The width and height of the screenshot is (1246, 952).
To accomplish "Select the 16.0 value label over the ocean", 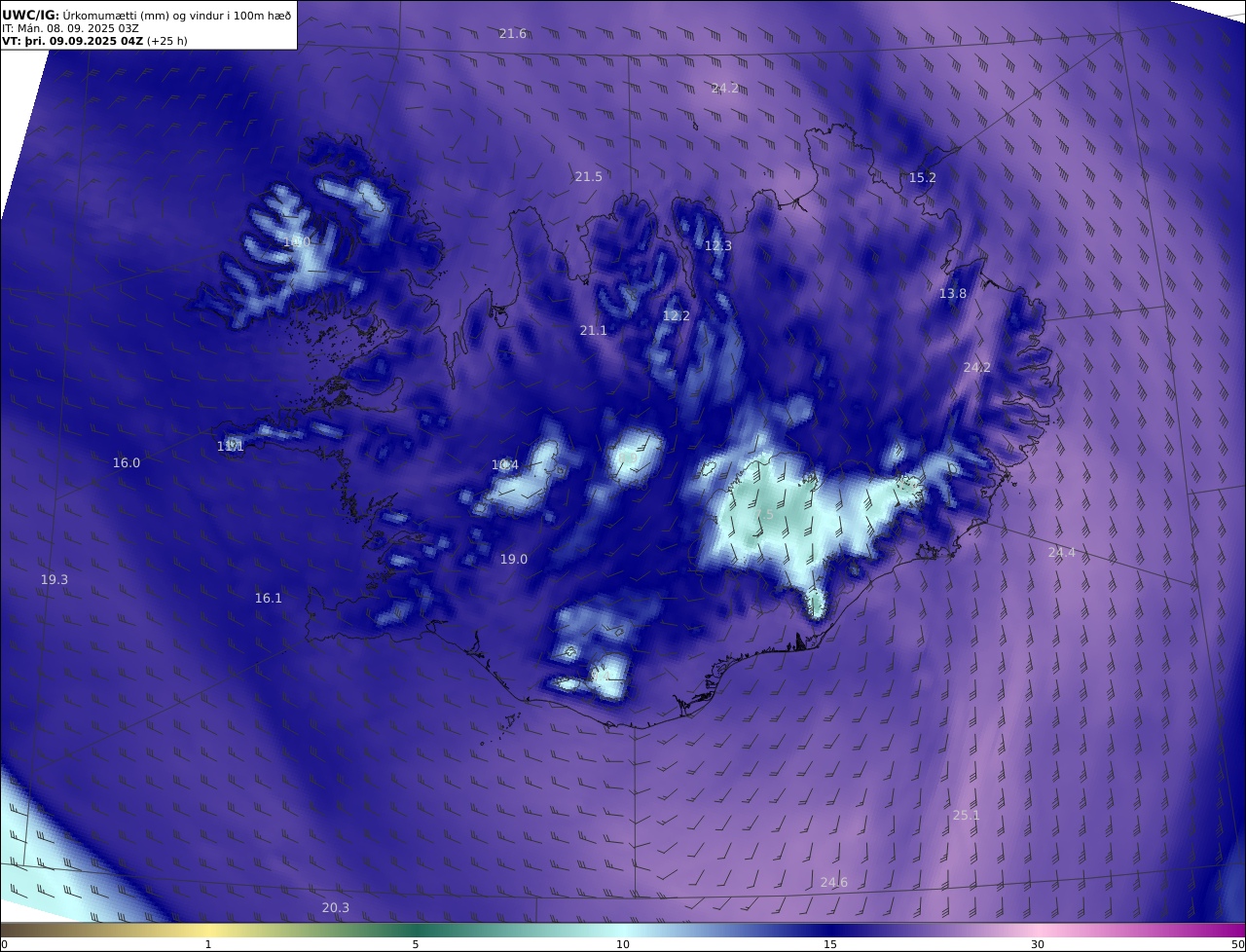I will [x=126, y=463].
